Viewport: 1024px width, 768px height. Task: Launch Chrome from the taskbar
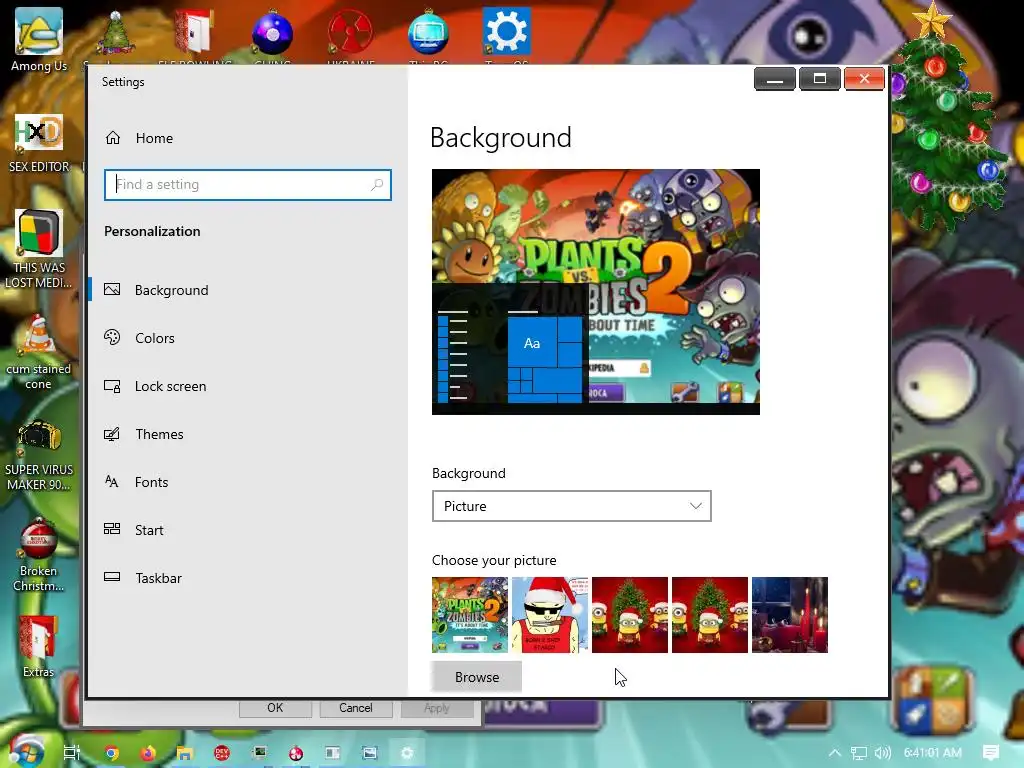tap(111, 753)
